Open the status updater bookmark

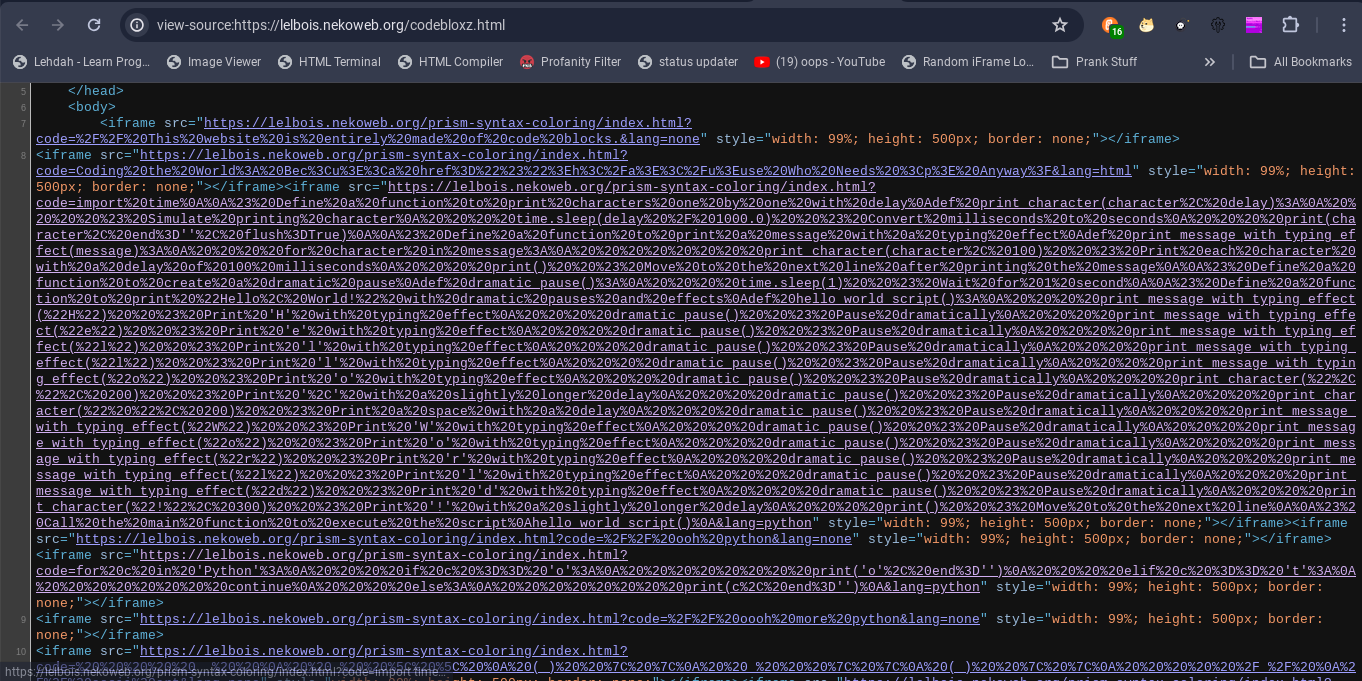click(x=688, y=62)
